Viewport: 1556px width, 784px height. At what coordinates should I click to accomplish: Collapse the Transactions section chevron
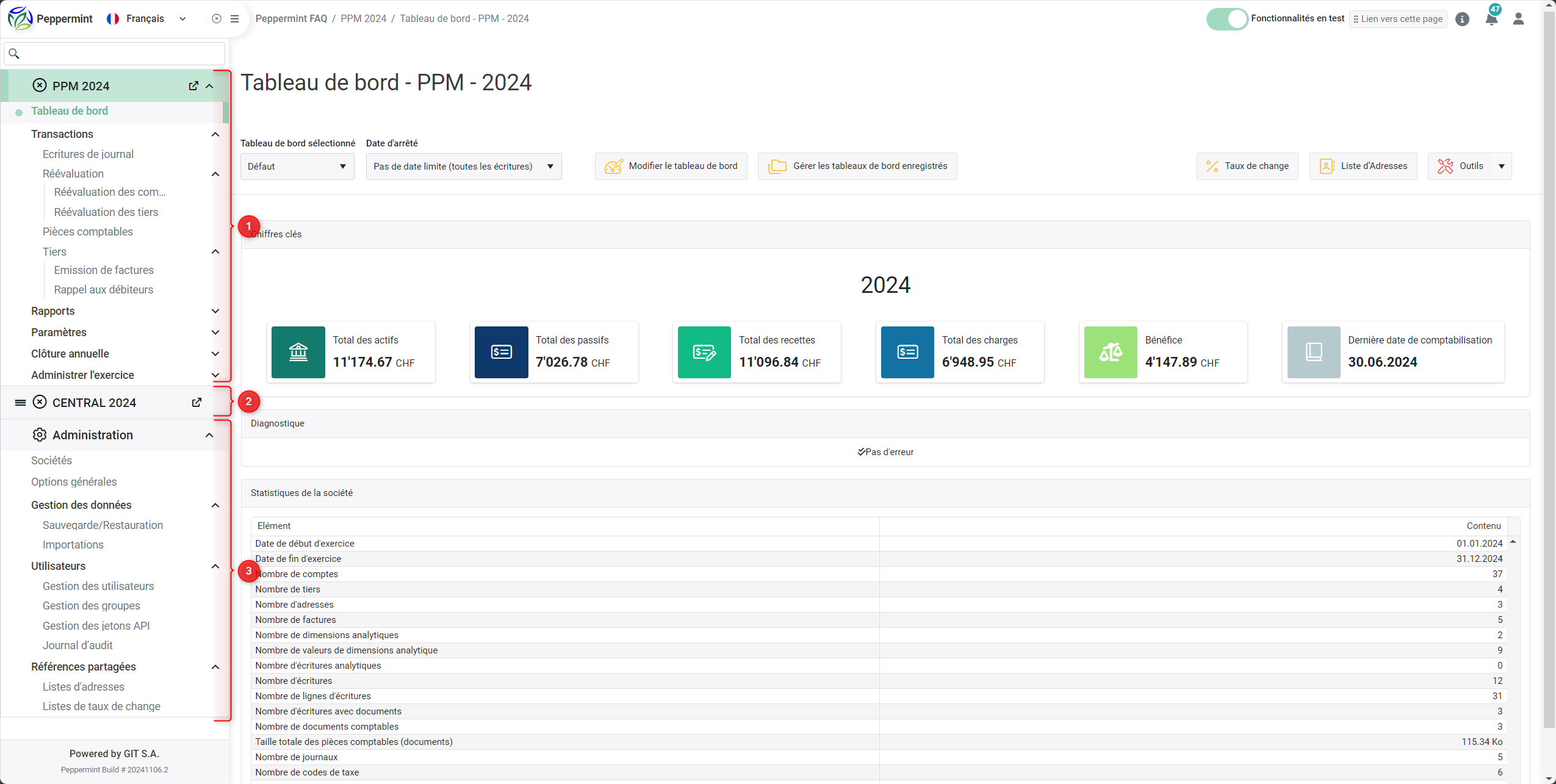pyautogui.click(x=215, y=134)
